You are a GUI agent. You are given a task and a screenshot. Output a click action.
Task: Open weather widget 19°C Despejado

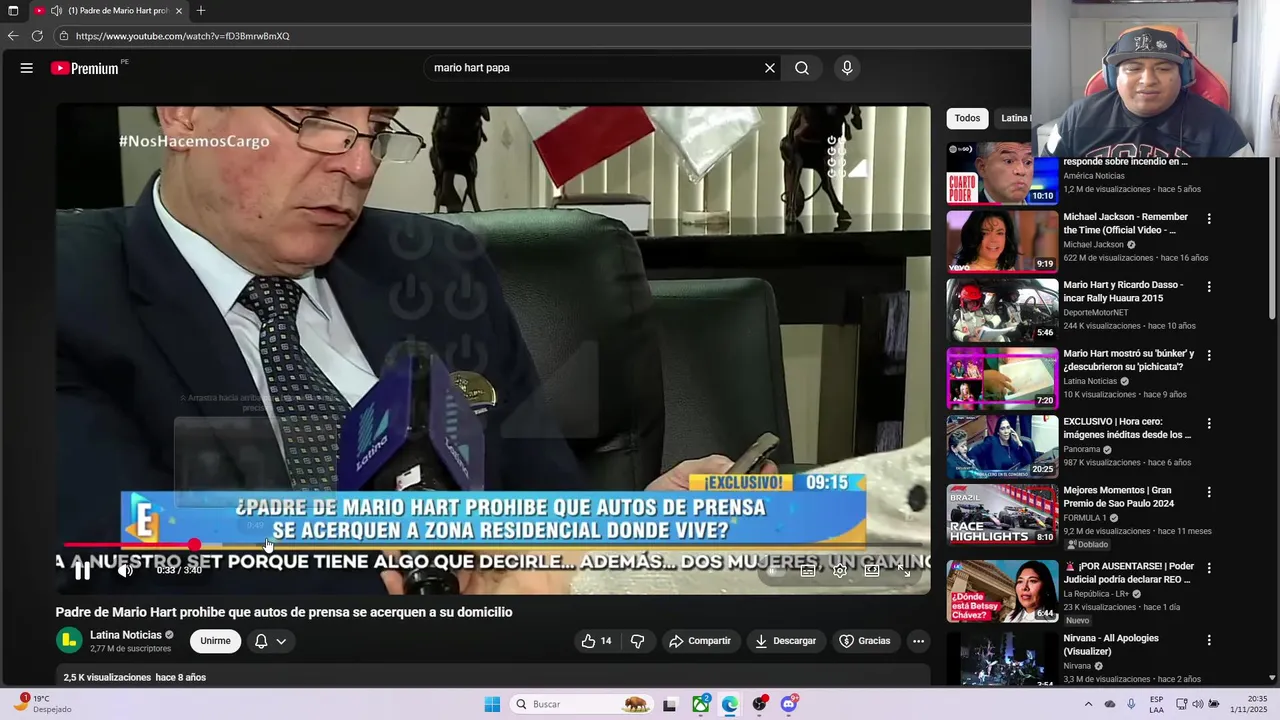point(42,704)
